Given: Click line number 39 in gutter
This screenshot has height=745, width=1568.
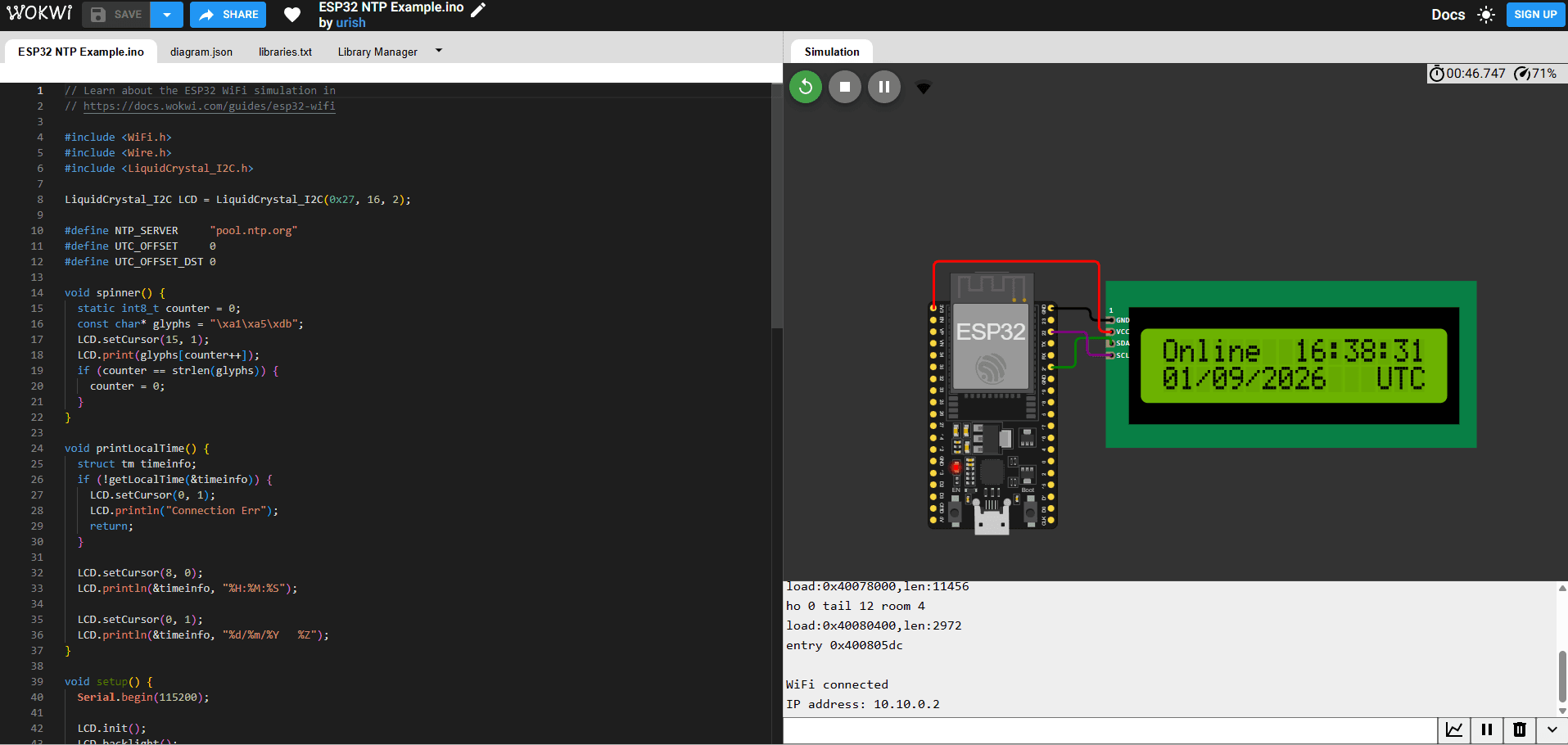Looking at the screenshot, I should coord(37,682).
